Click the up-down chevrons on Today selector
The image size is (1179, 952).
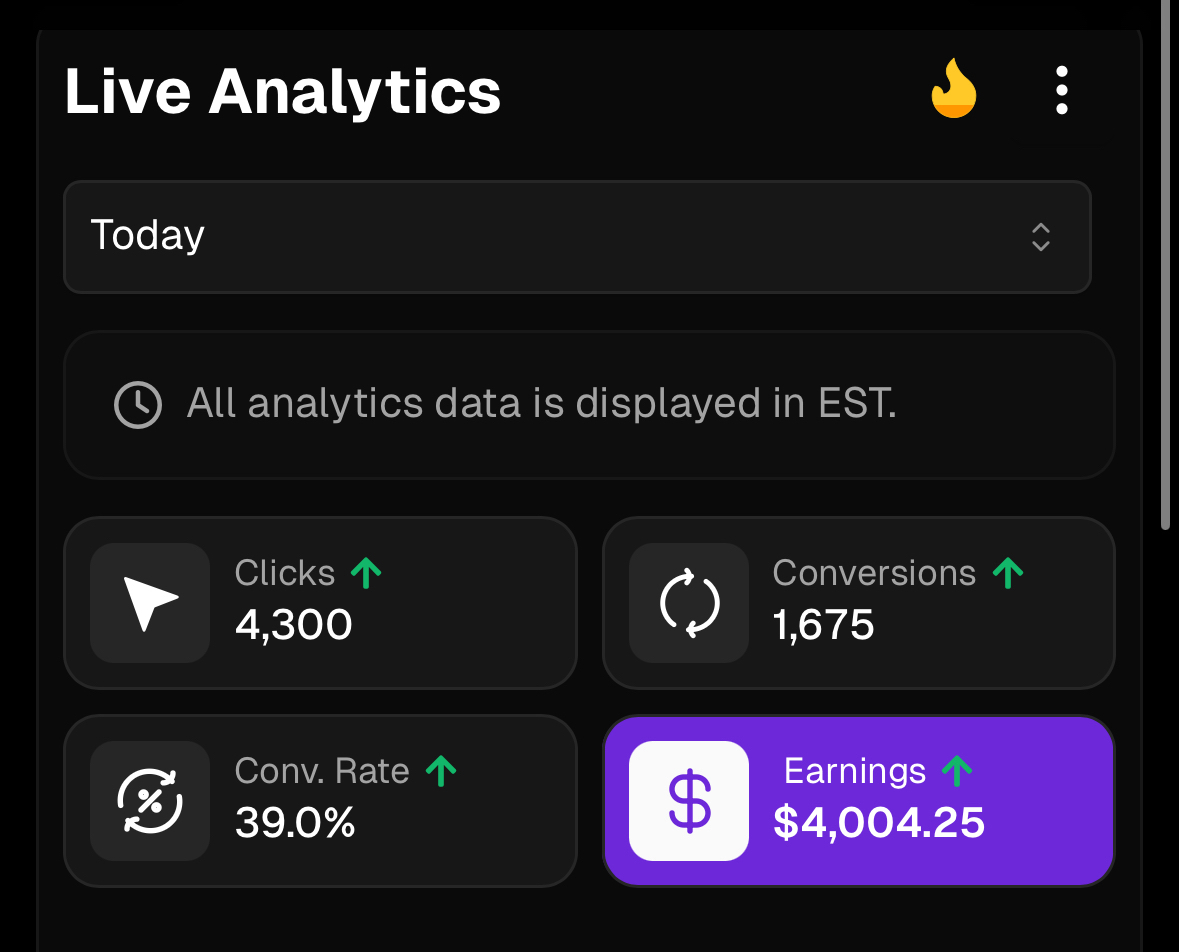pos(1041,237)
